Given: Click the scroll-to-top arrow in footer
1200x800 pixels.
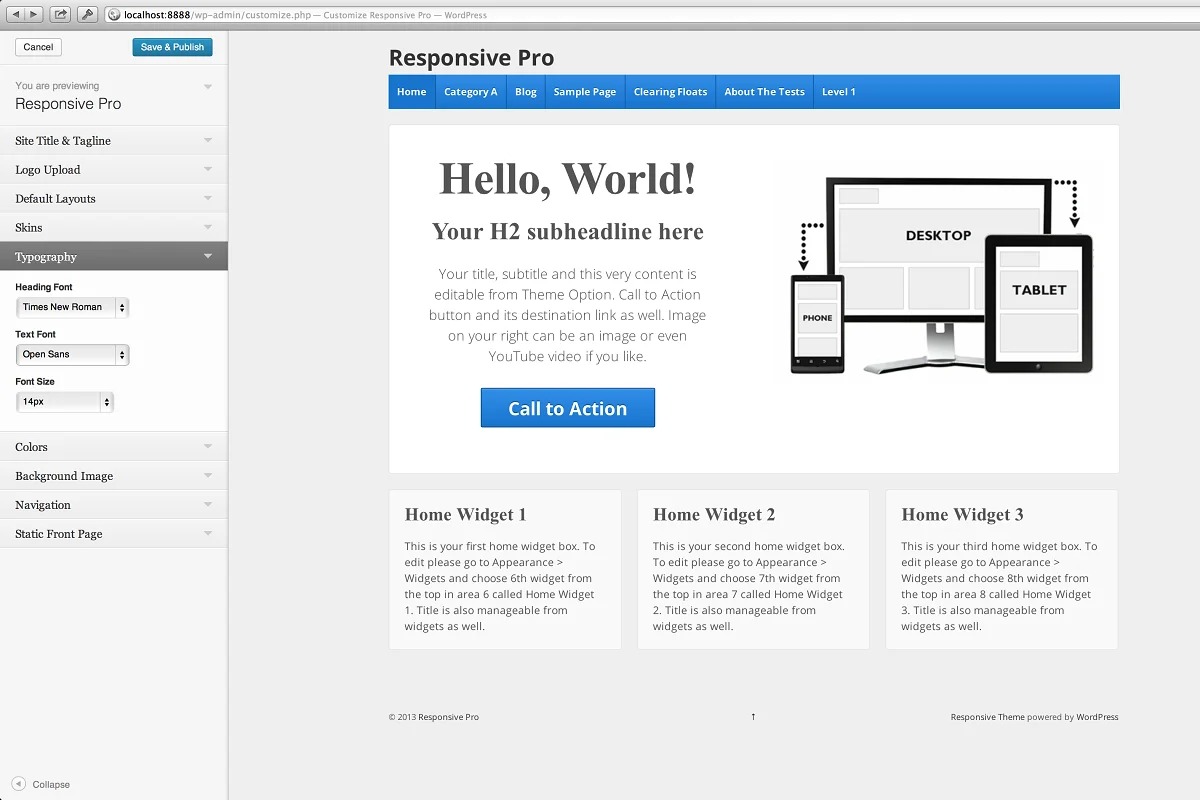Looking at the screenshot, I should pos(753,717).
